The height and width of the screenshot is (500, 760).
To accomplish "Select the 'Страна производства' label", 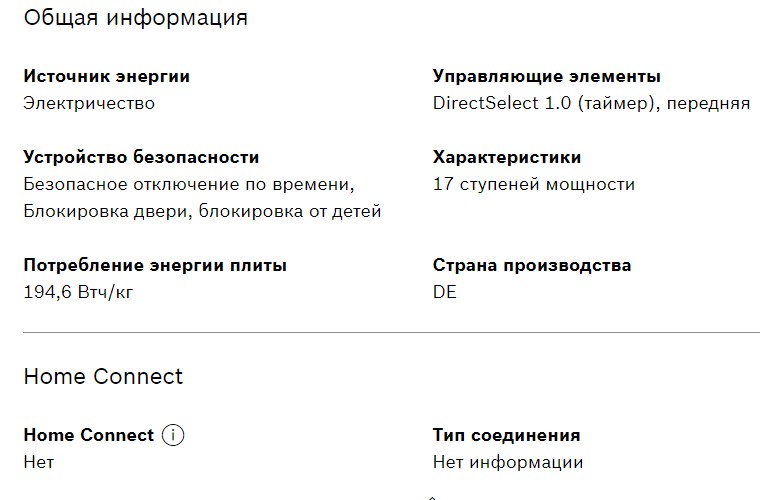I will (x=531, y=265).
